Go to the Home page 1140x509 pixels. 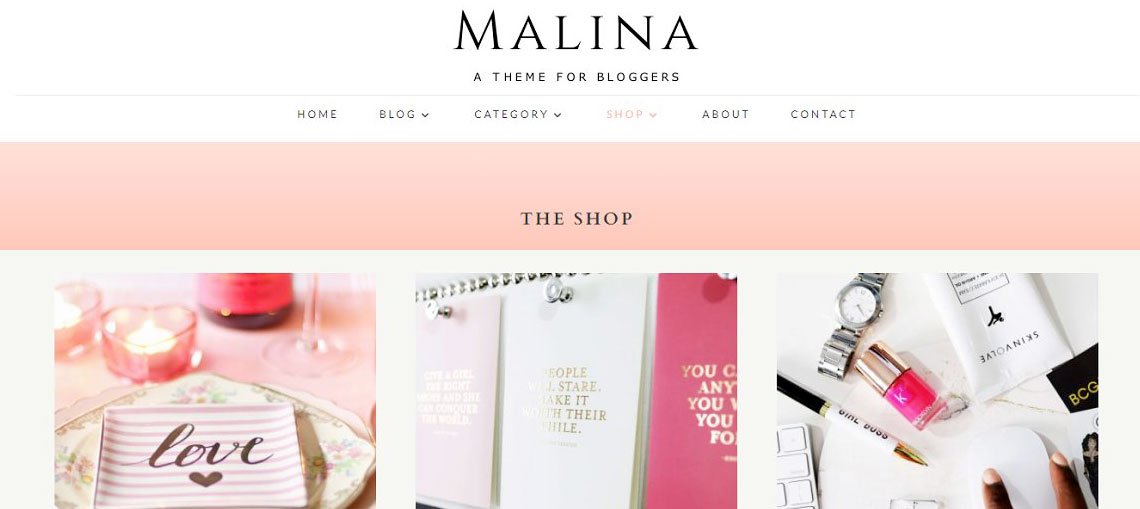[318, 114]
